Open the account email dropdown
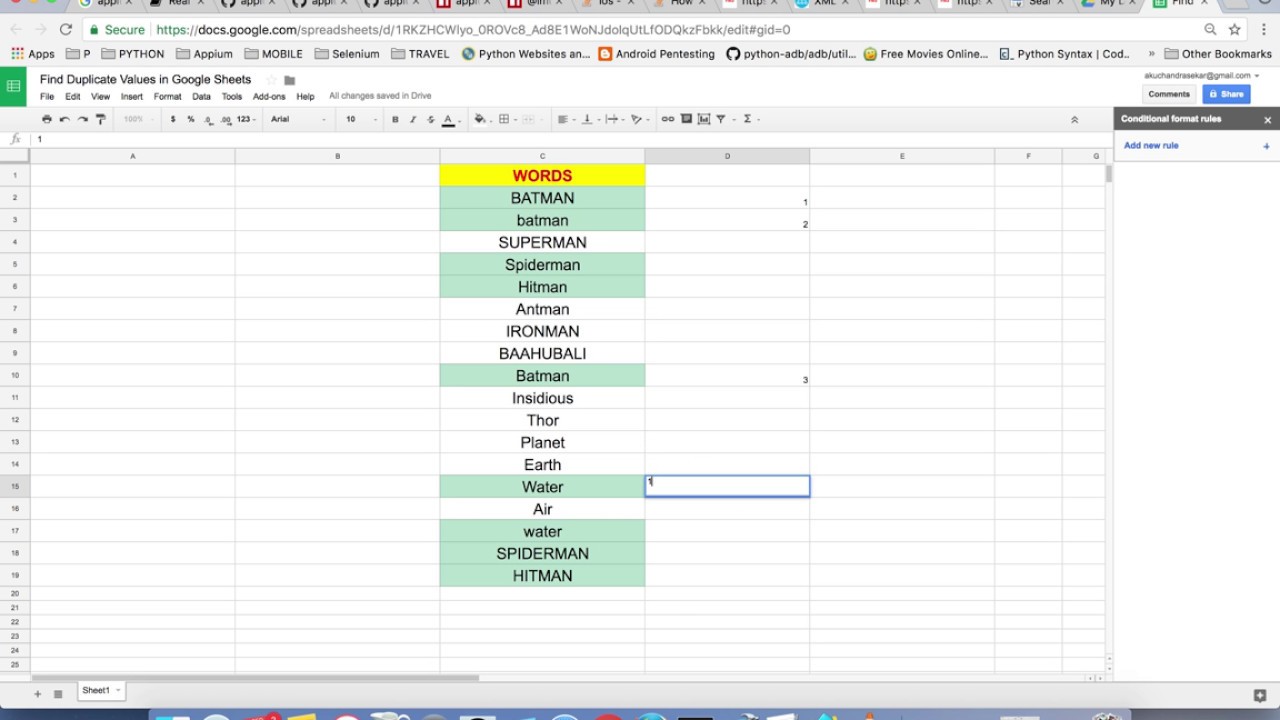 [x=1201, y=75]
